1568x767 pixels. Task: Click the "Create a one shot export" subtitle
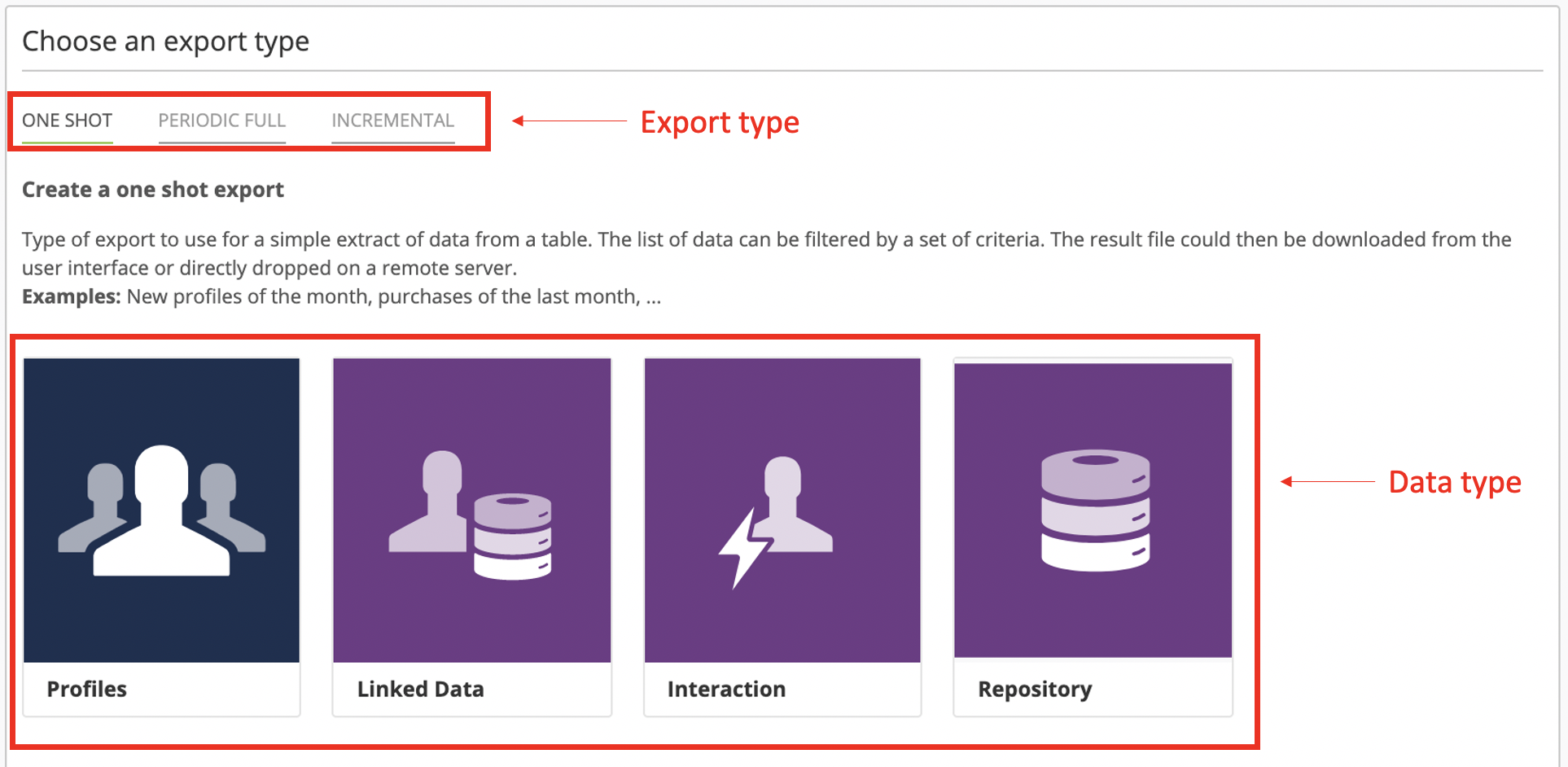pyautogui.click(x=153, y=190)
